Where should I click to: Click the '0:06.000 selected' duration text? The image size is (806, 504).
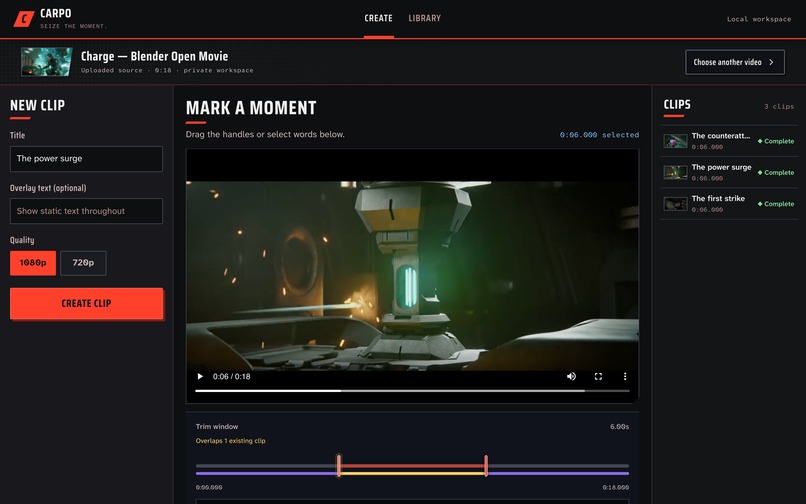(599, 135)
